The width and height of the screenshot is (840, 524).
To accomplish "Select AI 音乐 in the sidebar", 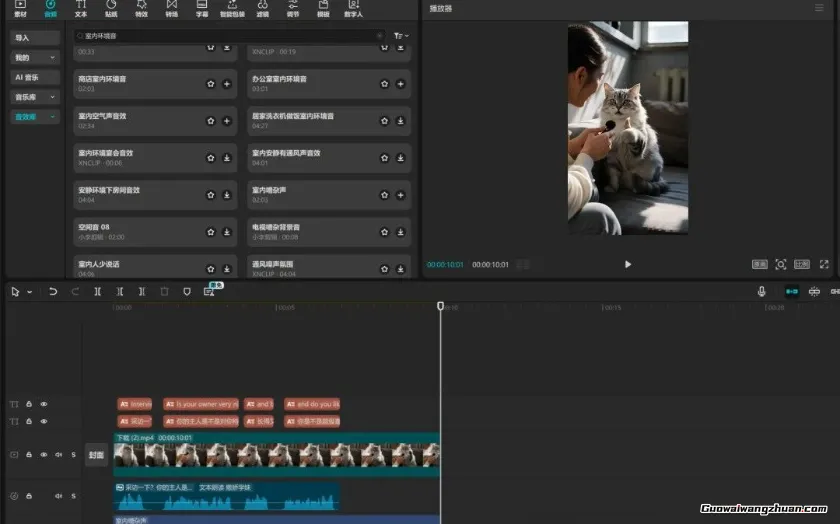I will click(35, 77).
